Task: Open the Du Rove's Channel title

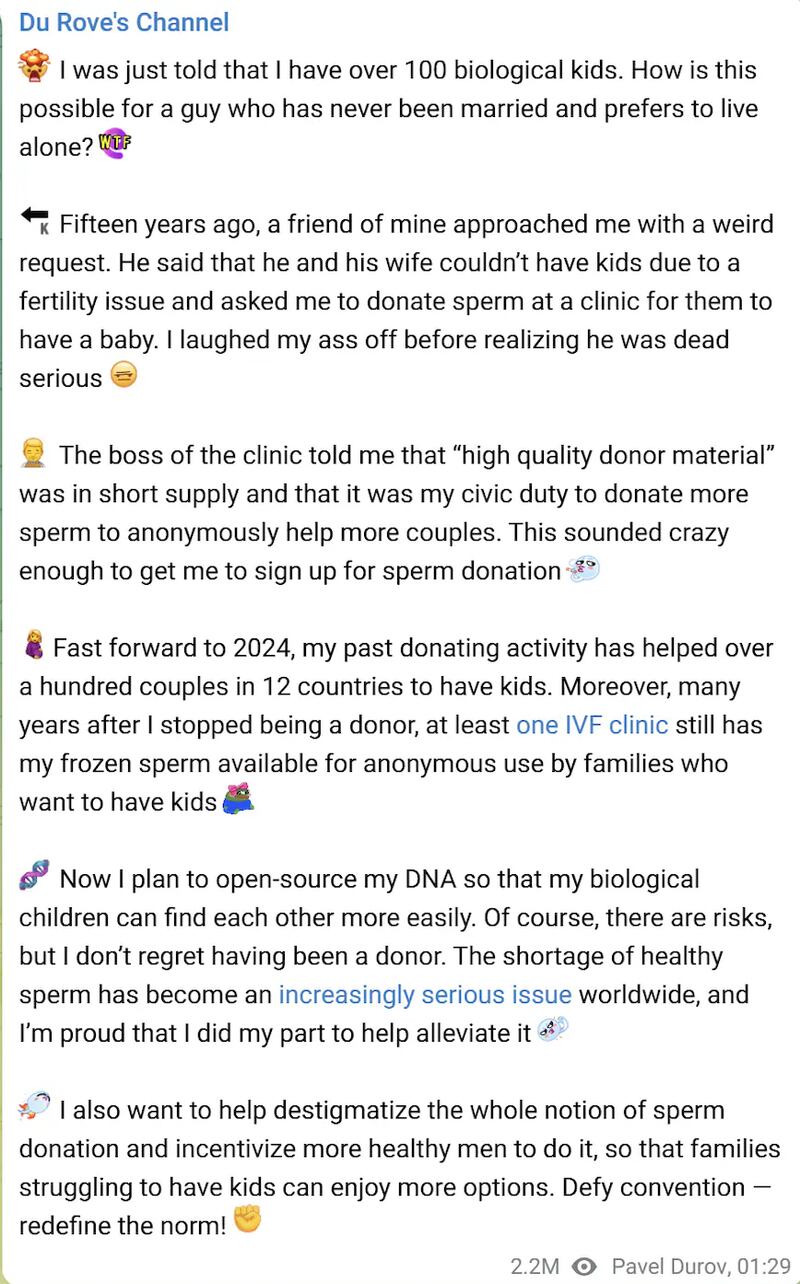Action: (x=124, y=22)
